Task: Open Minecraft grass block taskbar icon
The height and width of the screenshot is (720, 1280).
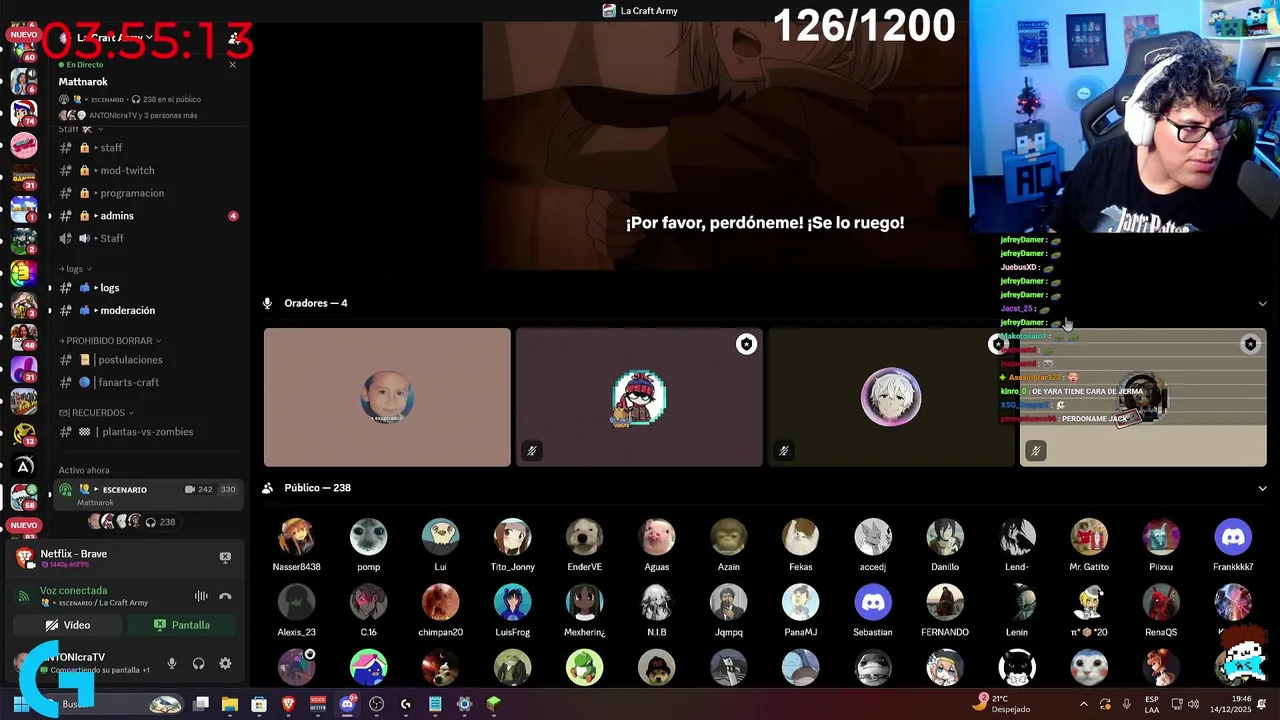Action: [493, 704]
